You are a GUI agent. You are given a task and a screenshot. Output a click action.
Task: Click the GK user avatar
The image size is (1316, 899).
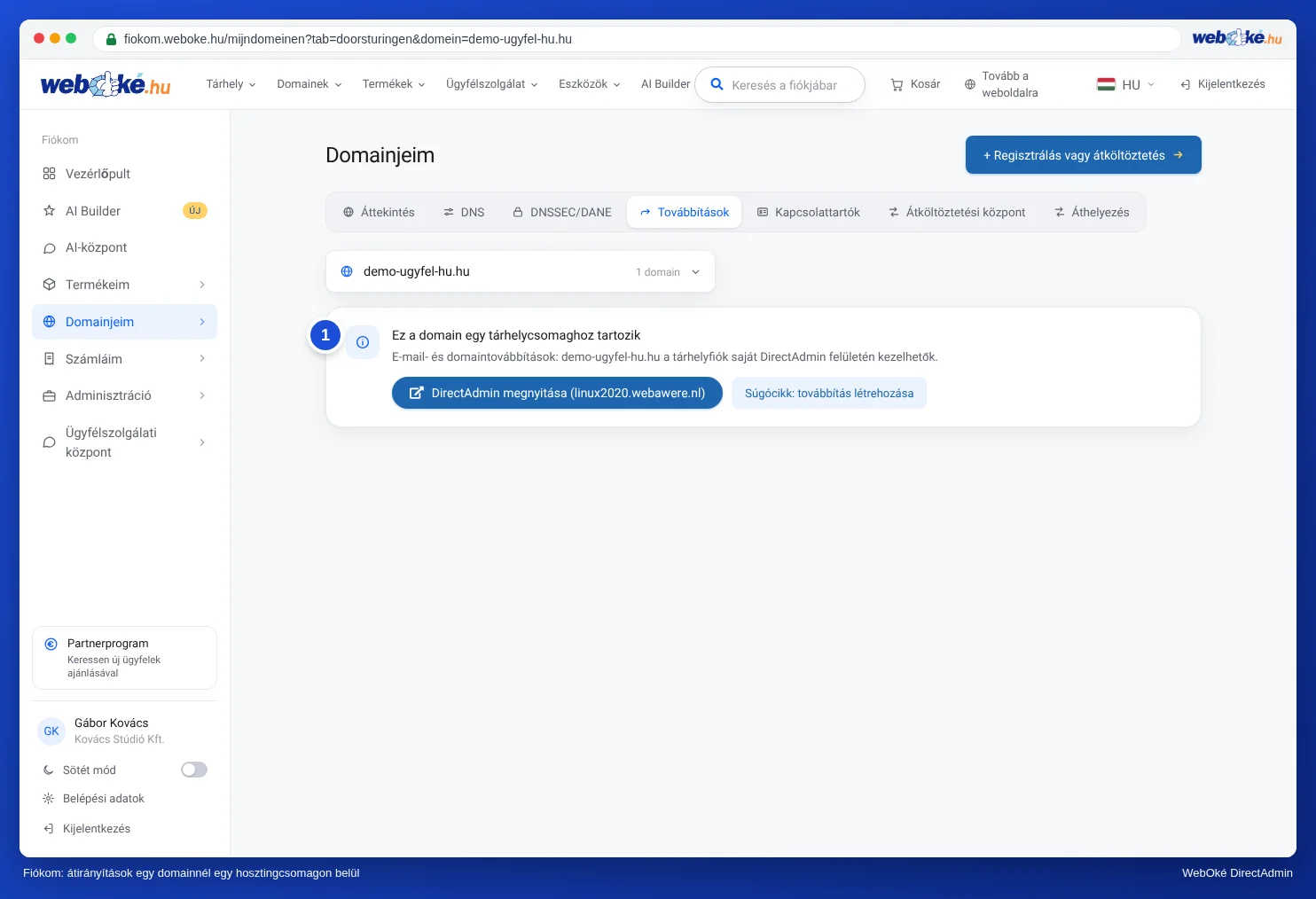51,731
